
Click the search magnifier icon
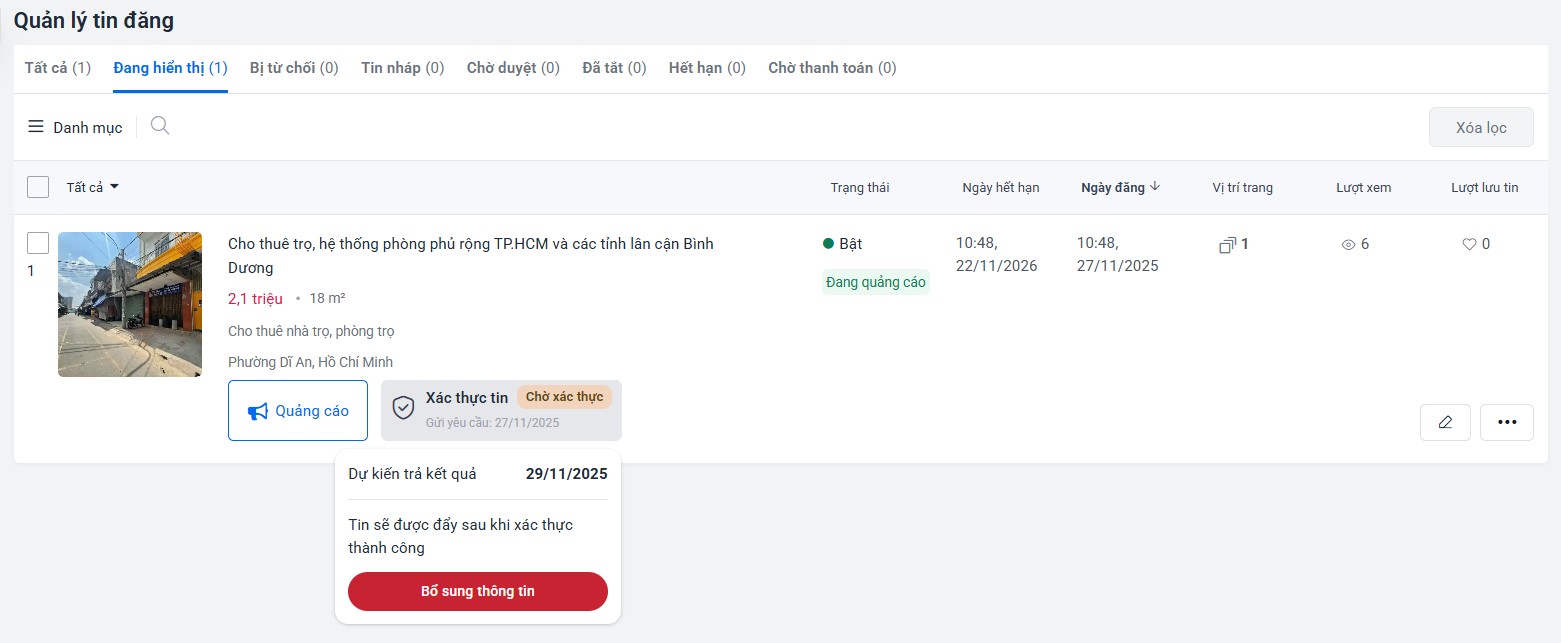159,126
